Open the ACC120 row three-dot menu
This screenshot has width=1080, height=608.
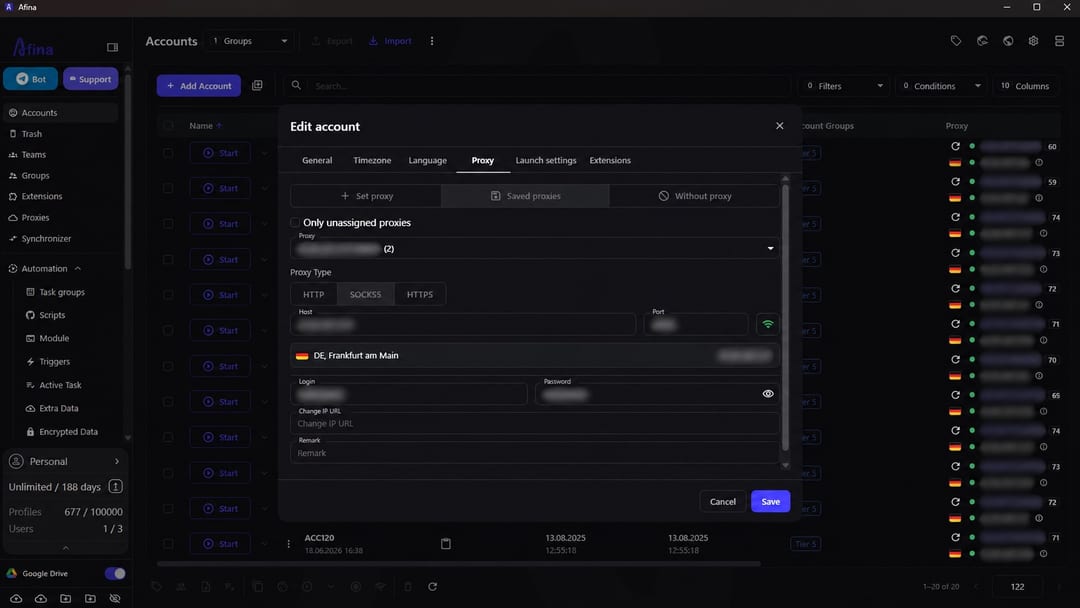pyautogui.click(x=288, y=544)
